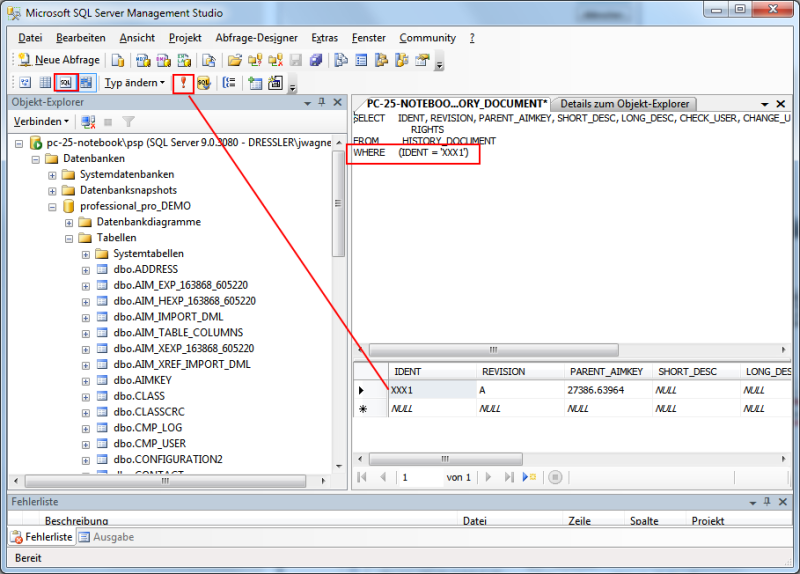Open the Projekt menu
The height and width of the screenshot is (574, 800).
[x=185, y=38]
